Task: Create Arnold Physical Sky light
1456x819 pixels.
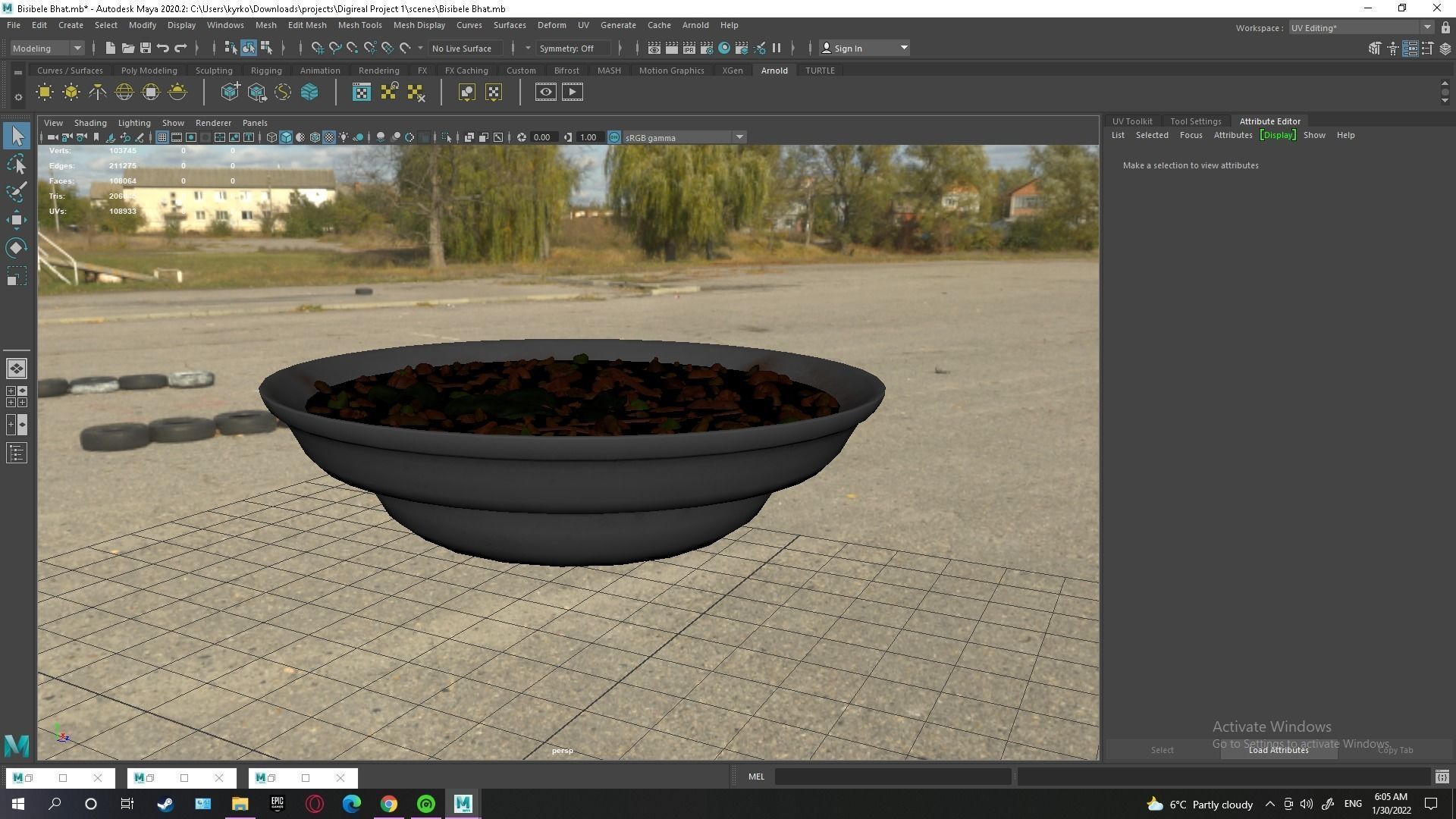Action: click(x=177, y=93)
